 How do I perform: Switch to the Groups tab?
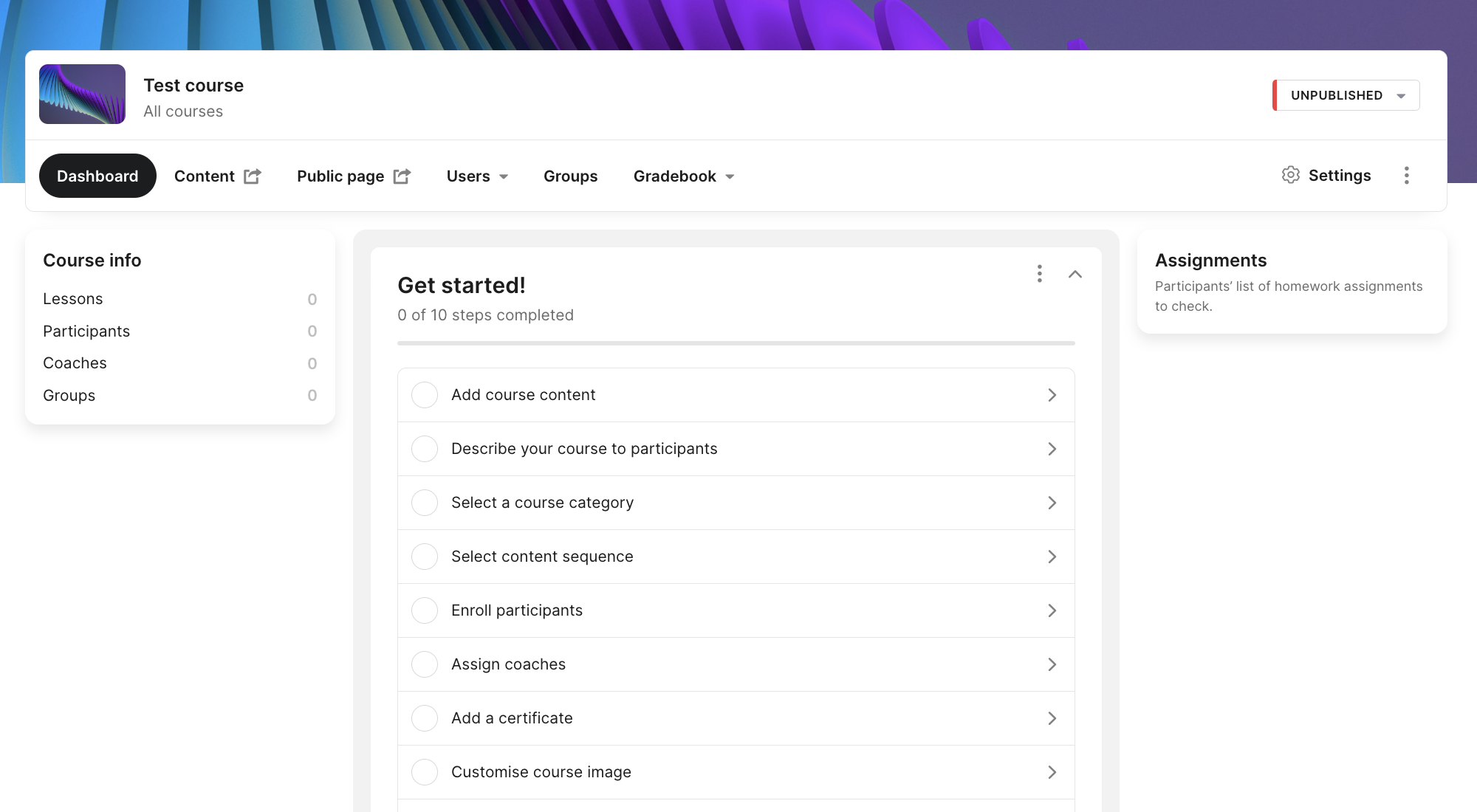click(570, 176)
